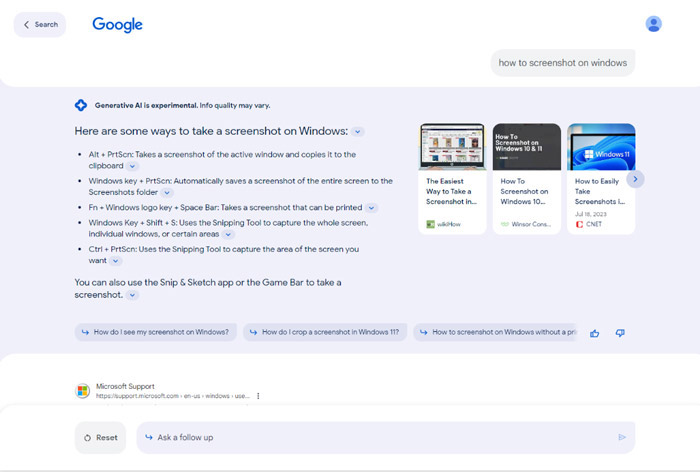Open the wikiHow 'The Easiest Way' card thumbnail
This screenshot has width=700, height=472.
pyautogui.click(x=452, y=147)
